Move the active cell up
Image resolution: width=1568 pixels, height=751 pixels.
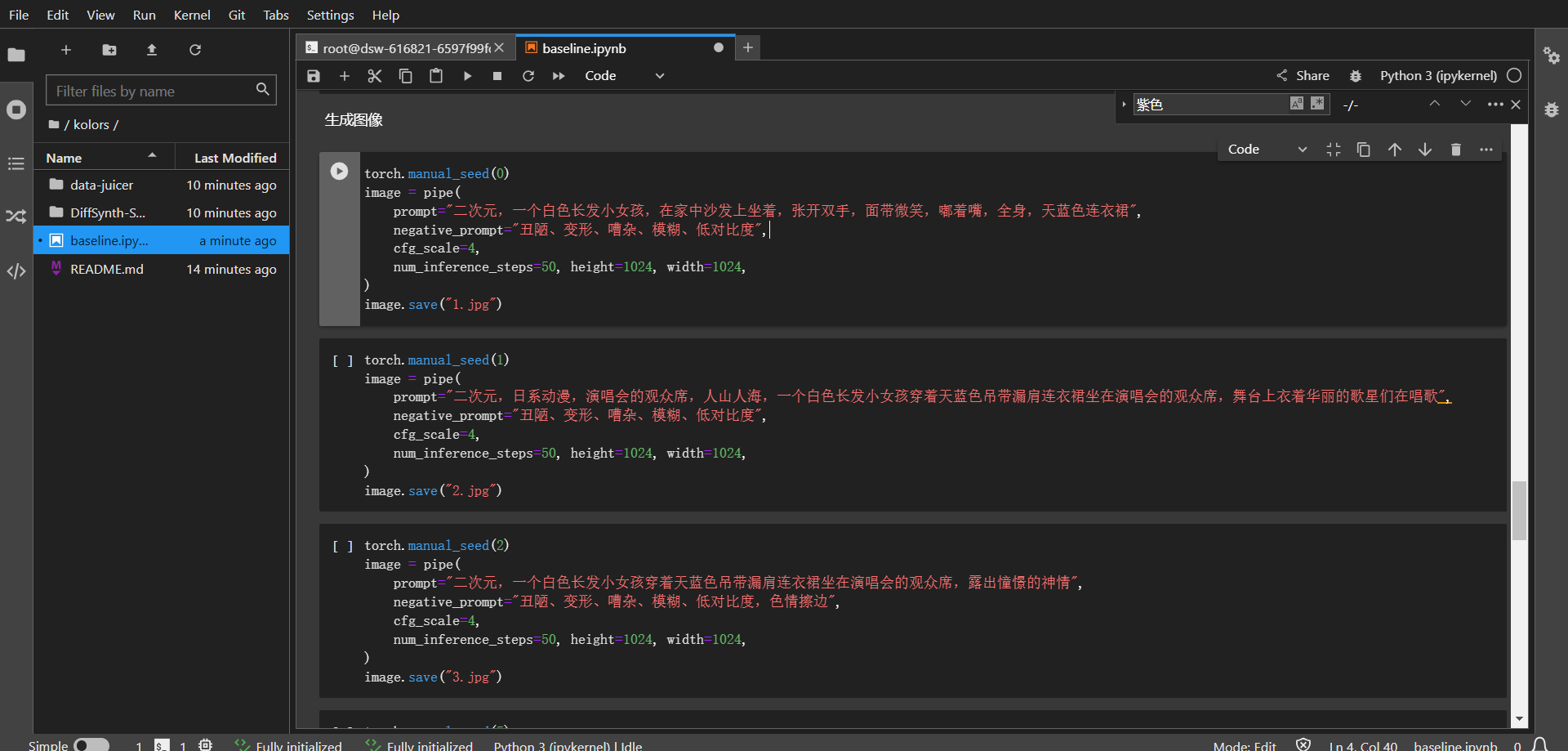(1394, 150)
